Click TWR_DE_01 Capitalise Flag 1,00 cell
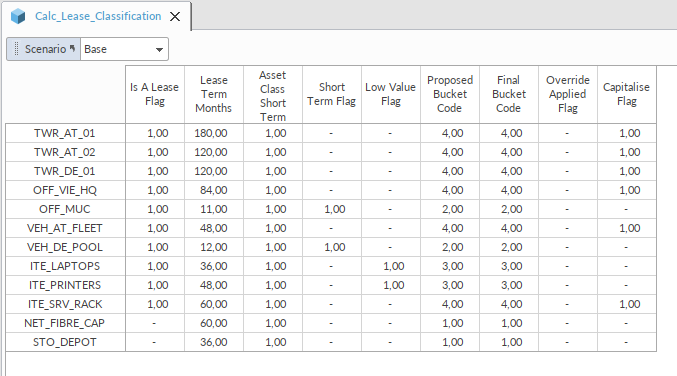This screenshot has height=376, width=677. pos(626,171)
